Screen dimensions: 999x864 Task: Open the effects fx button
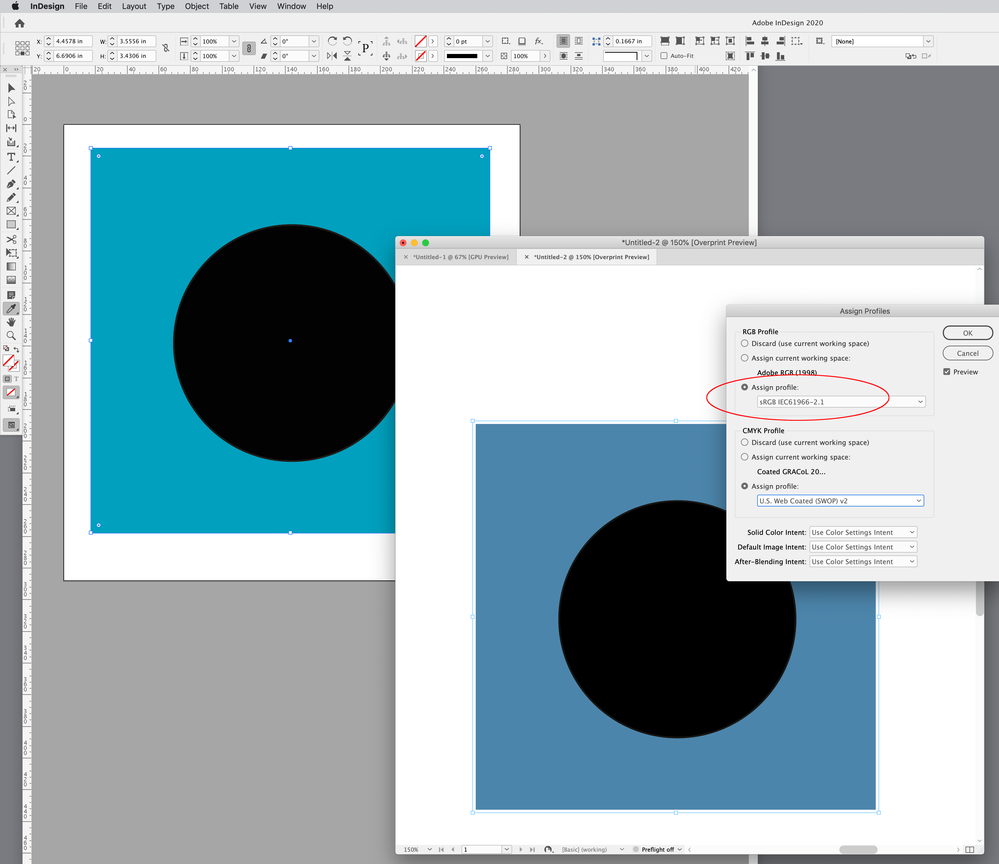click(538, 41)
